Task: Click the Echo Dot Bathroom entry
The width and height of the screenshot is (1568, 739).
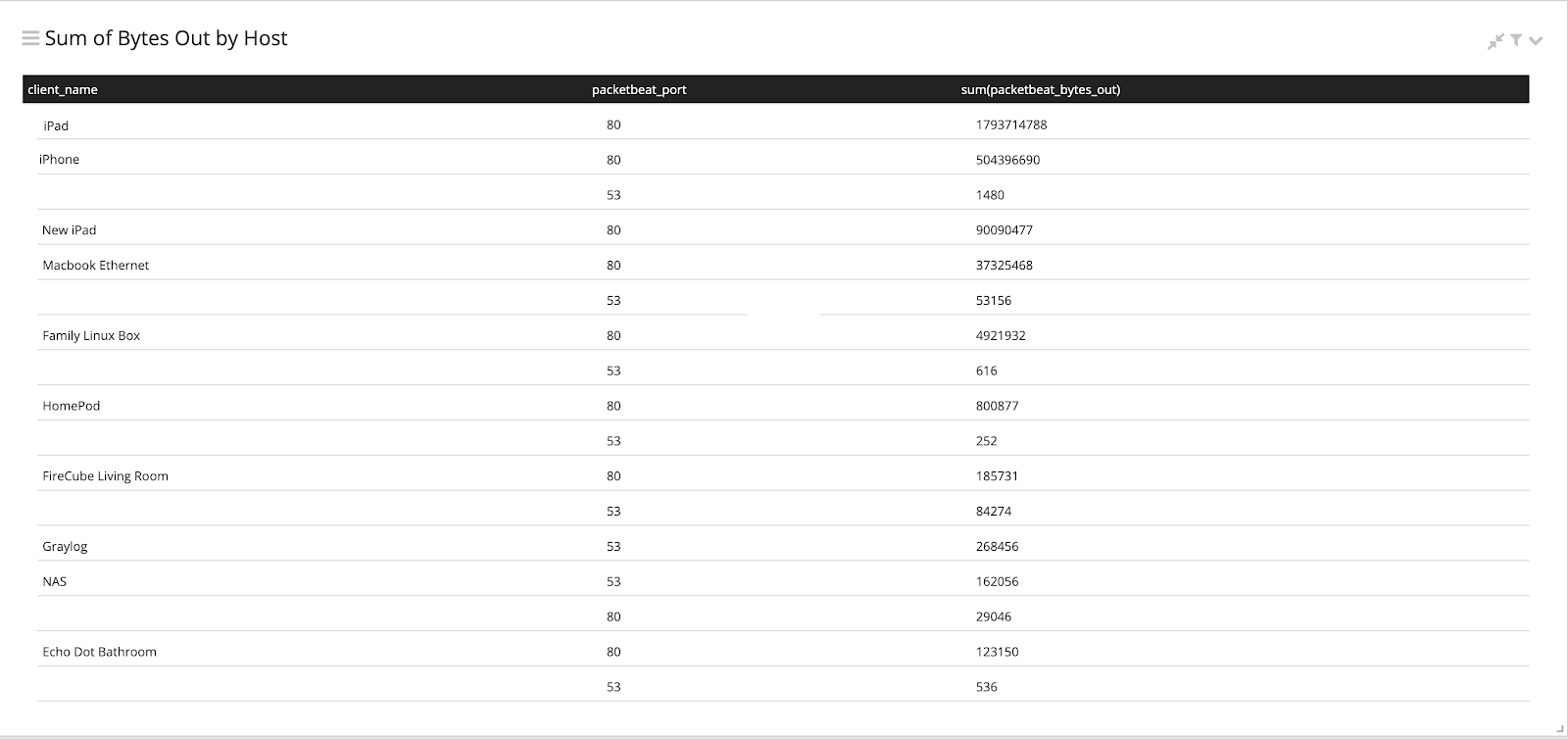Action: (99, 652)
